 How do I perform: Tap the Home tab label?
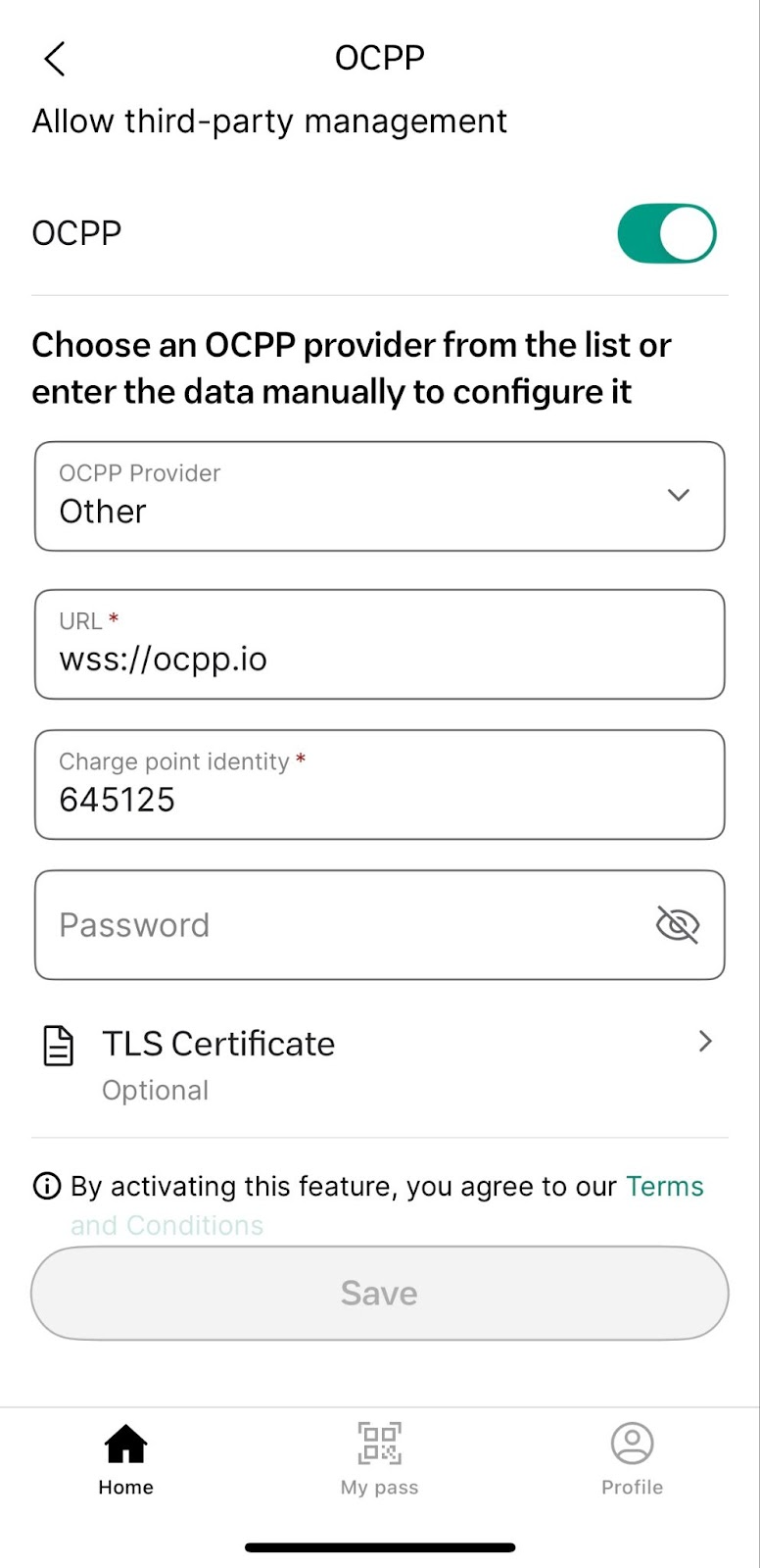(125, 1488)
